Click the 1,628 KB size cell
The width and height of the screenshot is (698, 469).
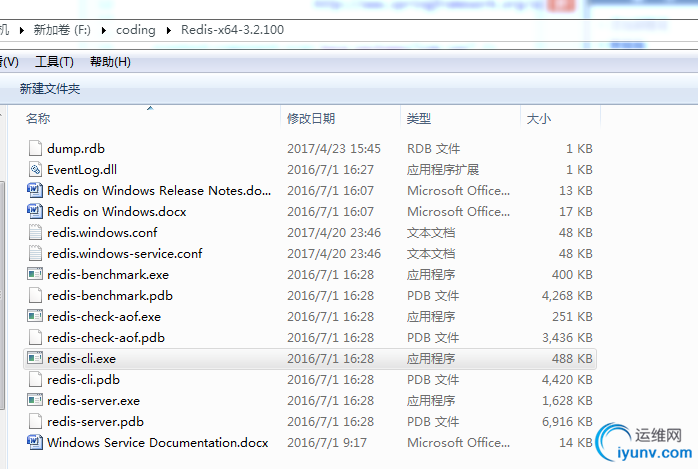[x=567, y=400]
